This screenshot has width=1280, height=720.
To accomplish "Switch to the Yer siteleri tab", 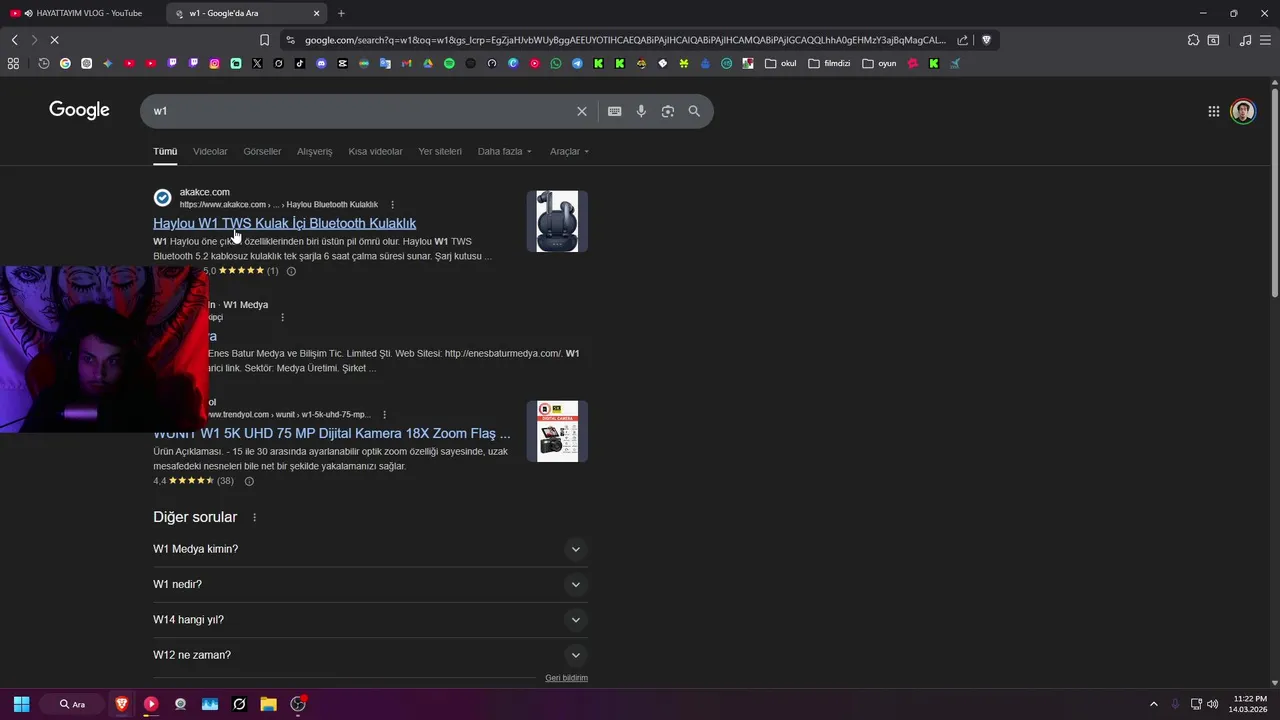I will pyautogui.click(x=440, y=151).
